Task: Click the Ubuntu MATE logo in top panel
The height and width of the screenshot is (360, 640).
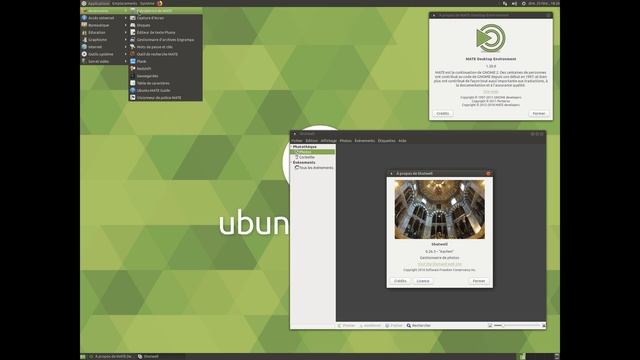Action: (x=84, y=3)
